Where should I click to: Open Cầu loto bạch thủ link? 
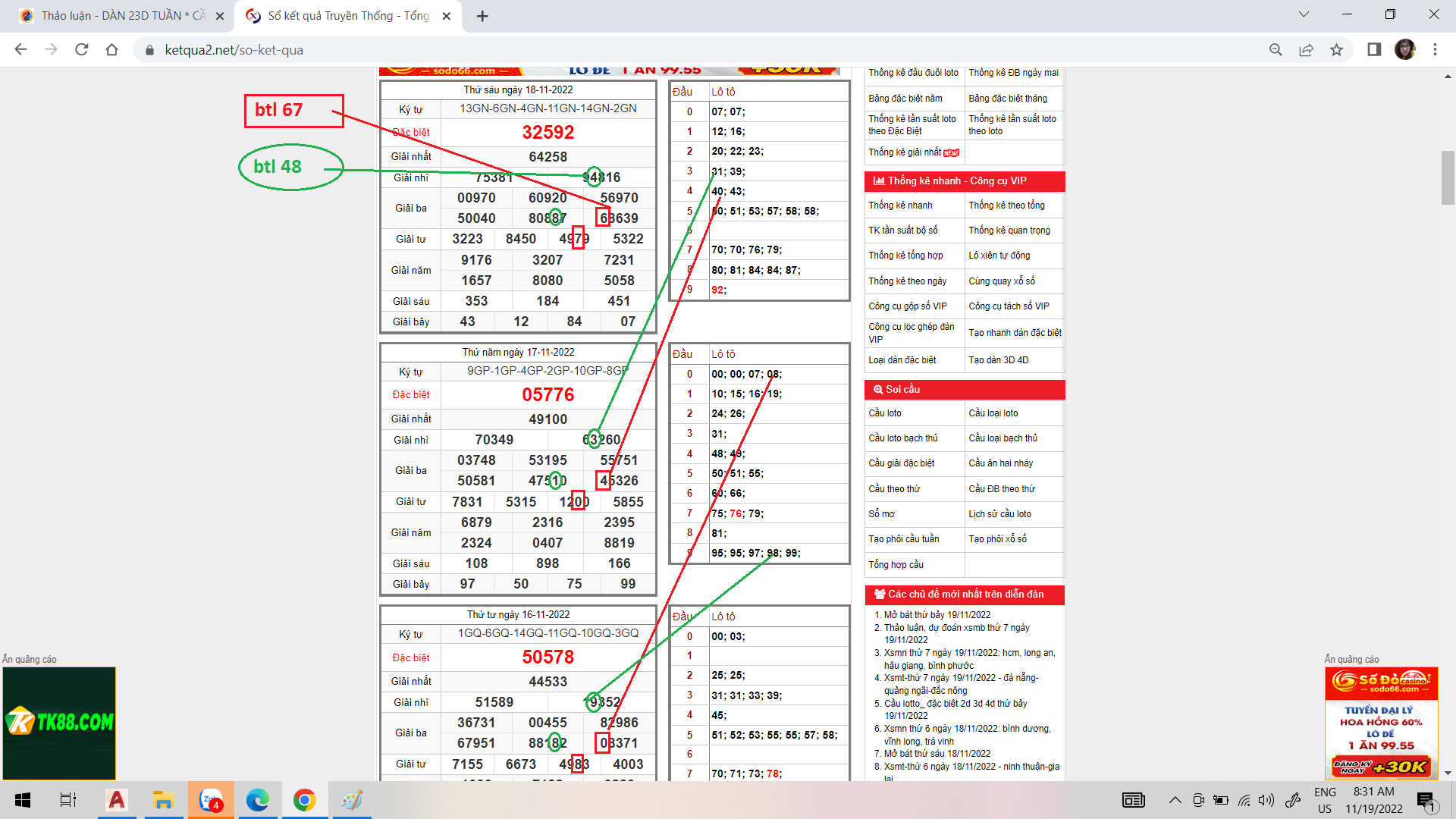pyautogui.click(x=902, y=438)
